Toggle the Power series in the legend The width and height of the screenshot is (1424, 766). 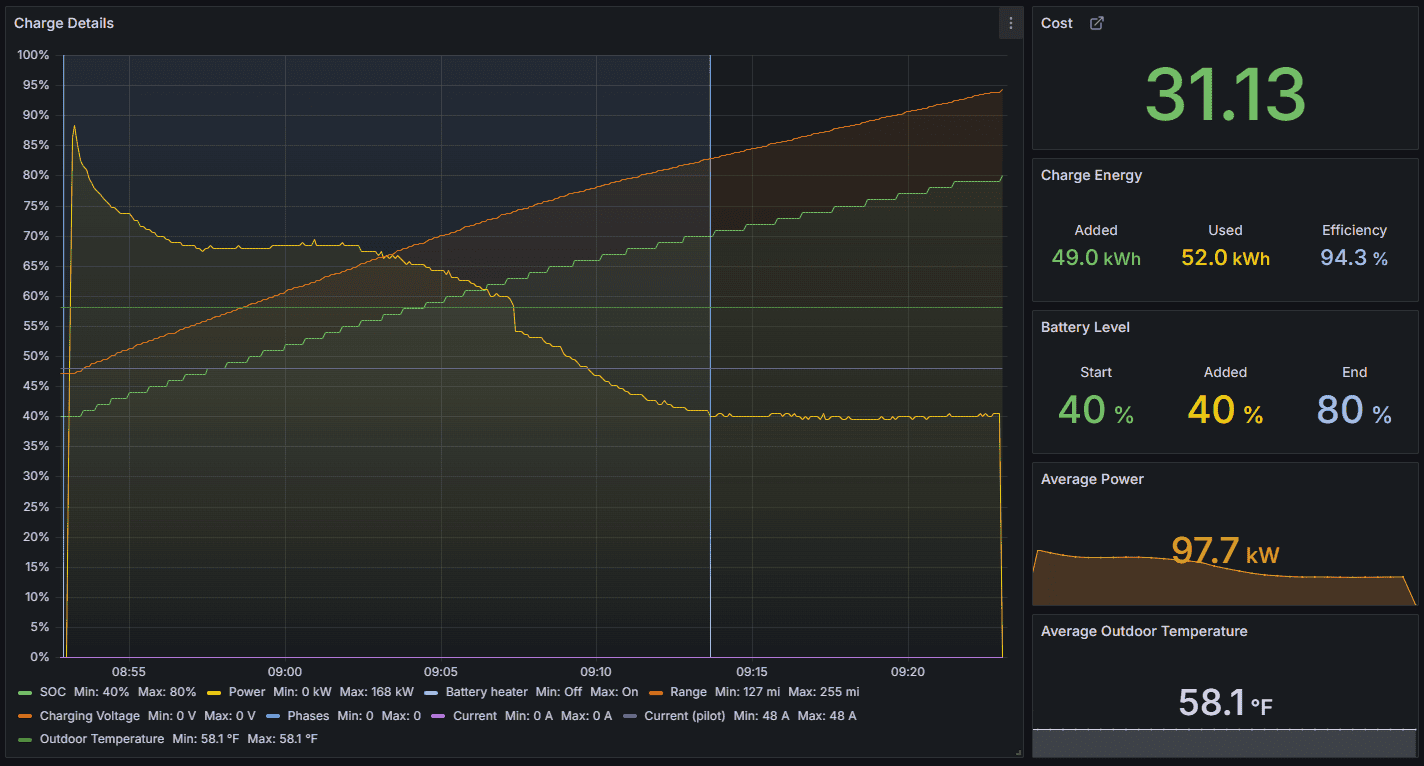click(247, 692)
